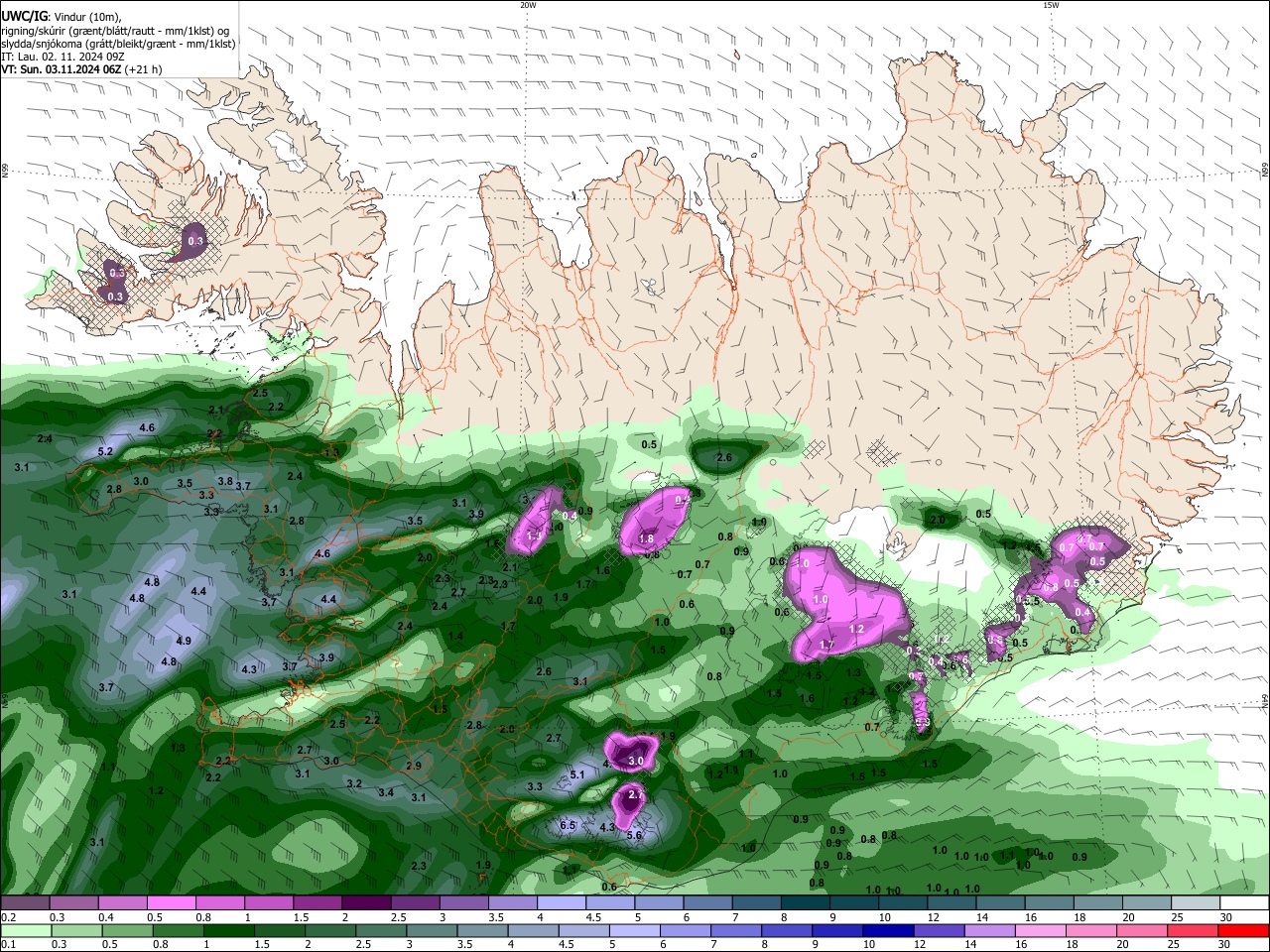Screen dimensions: 1270x952
Task: Click the '2.9' precipitation value on the map
Action: [414, 766]
